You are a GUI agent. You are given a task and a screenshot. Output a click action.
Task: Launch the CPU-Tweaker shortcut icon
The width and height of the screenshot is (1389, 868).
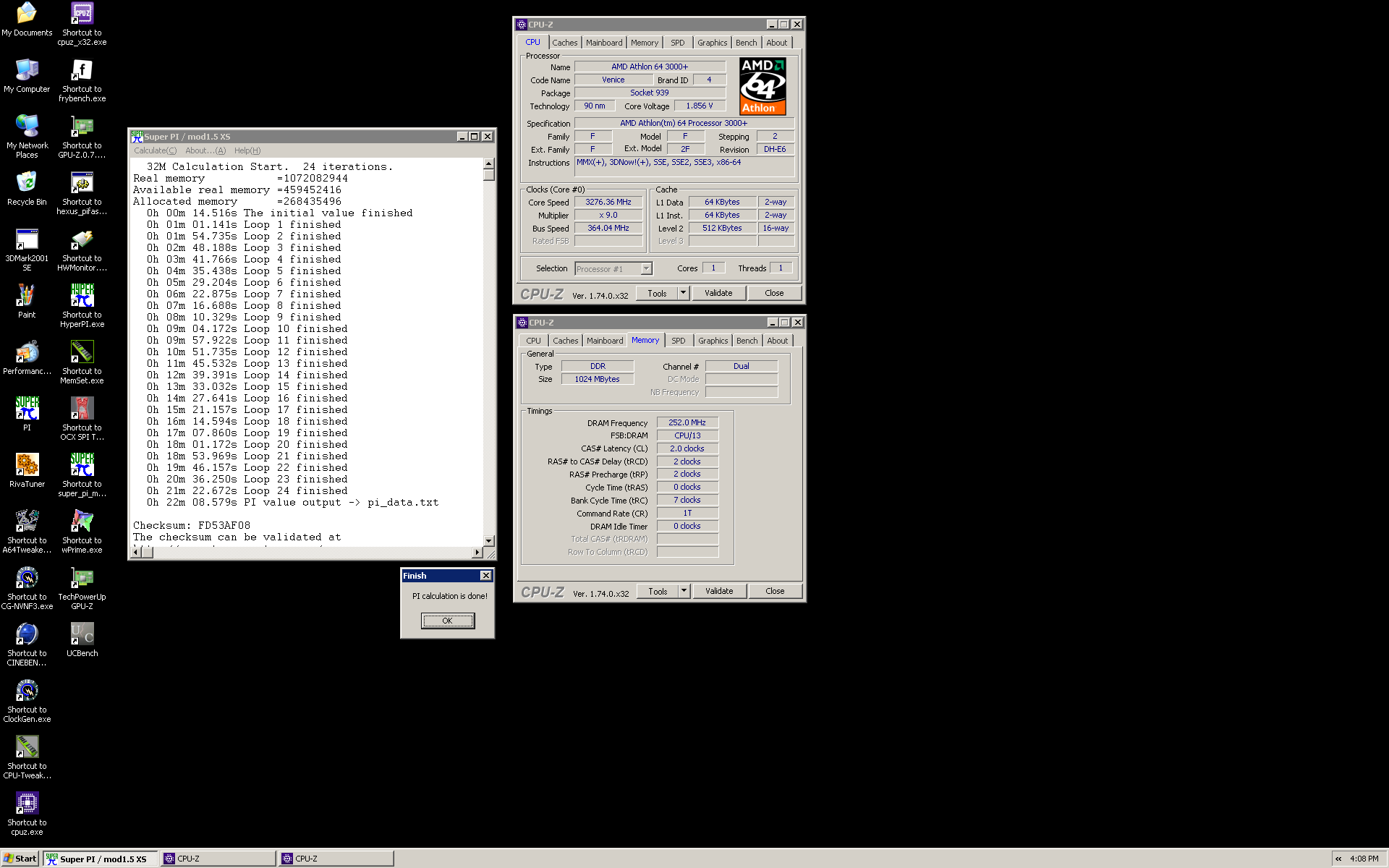point(27,757)
